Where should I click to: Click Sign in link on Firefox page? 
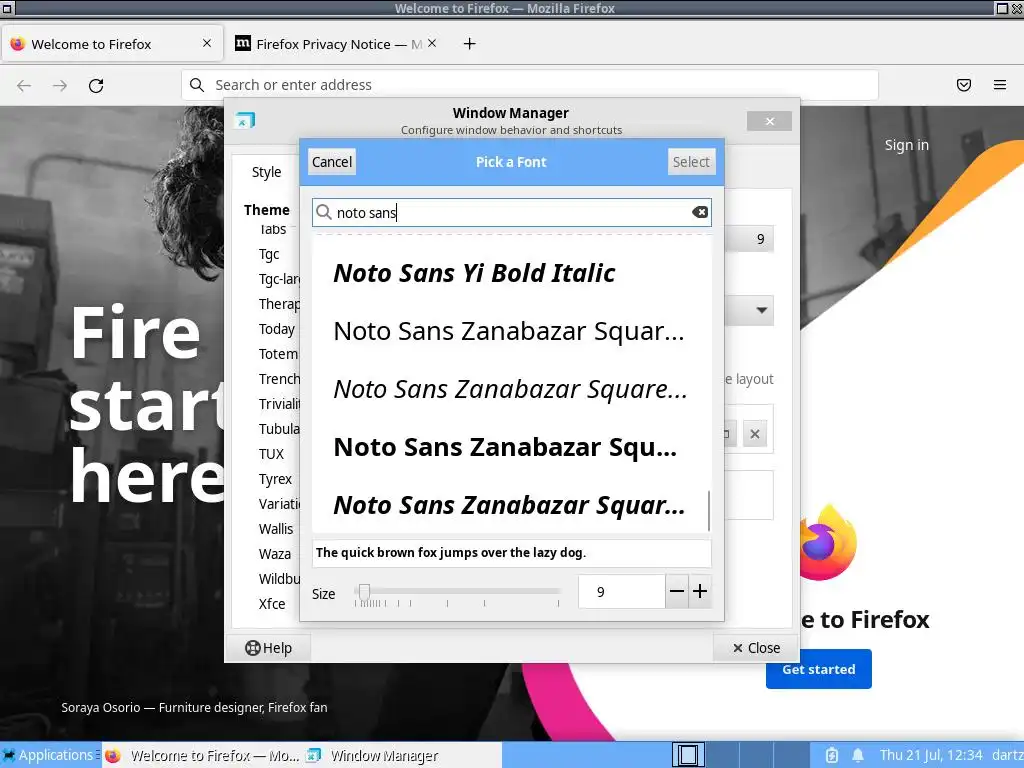click(x=906, y=145)
